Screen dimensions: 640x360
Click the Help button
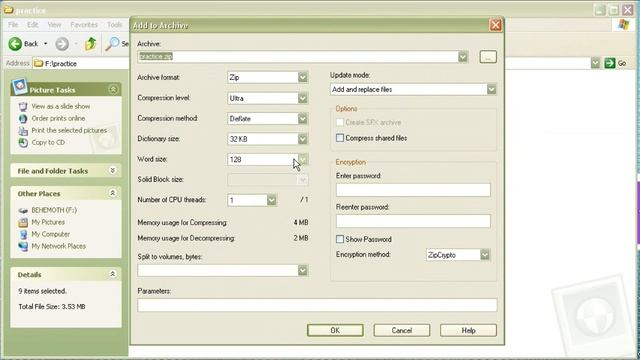point(468,330)
